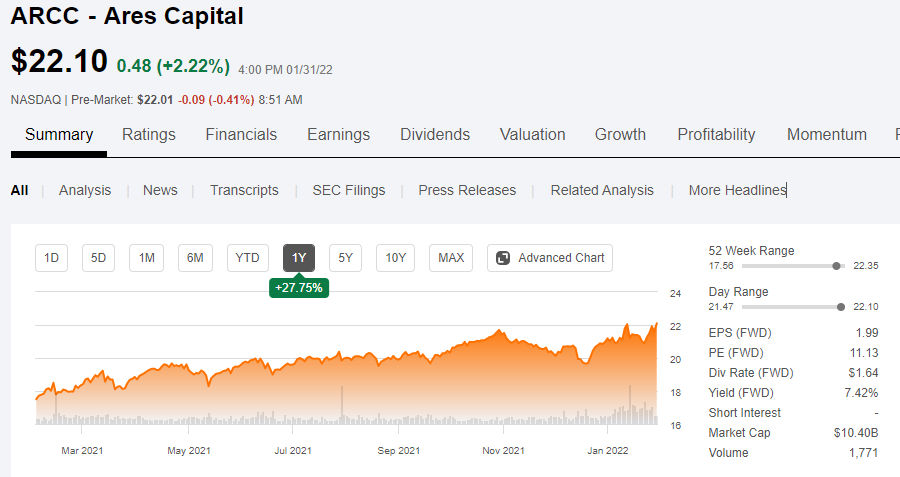Viewport: 900px width, 477px height.
Task: Filter headlines by News
Action: 160,190
